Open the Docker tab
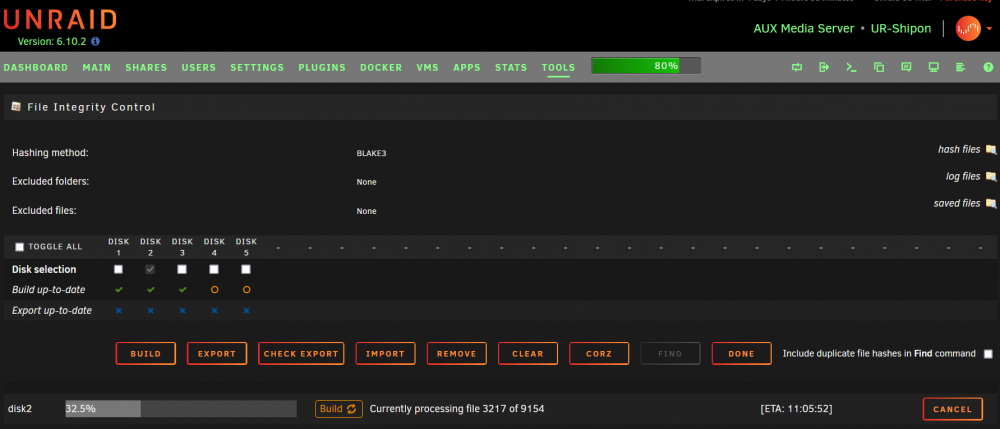Image resolution: width=1000 pixels, height=429 pixels. click(381, 68)
